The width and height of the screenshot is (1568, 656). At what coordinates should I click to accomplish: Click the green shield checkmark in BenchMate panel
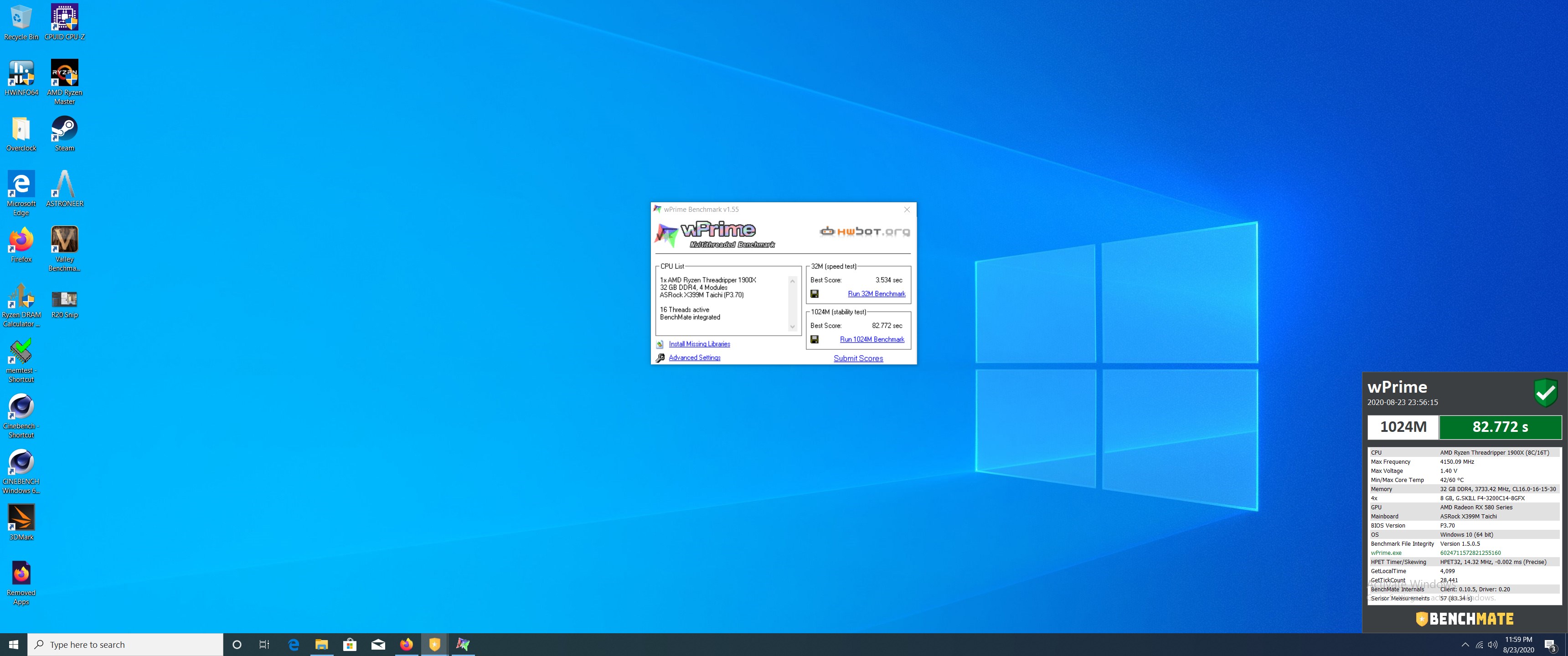1546,393
